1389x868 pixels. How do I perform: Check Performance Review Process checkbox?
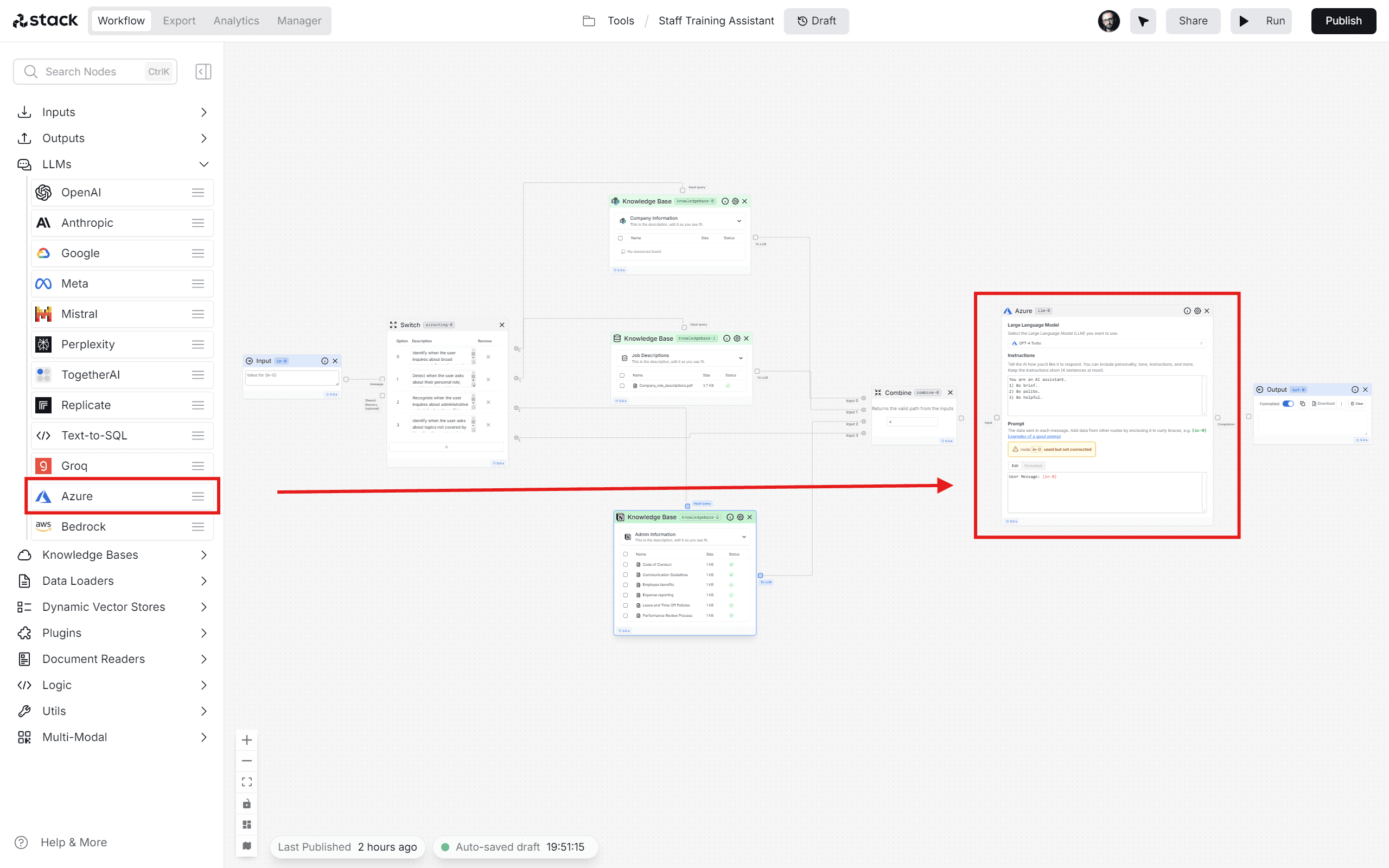(626, 615)
